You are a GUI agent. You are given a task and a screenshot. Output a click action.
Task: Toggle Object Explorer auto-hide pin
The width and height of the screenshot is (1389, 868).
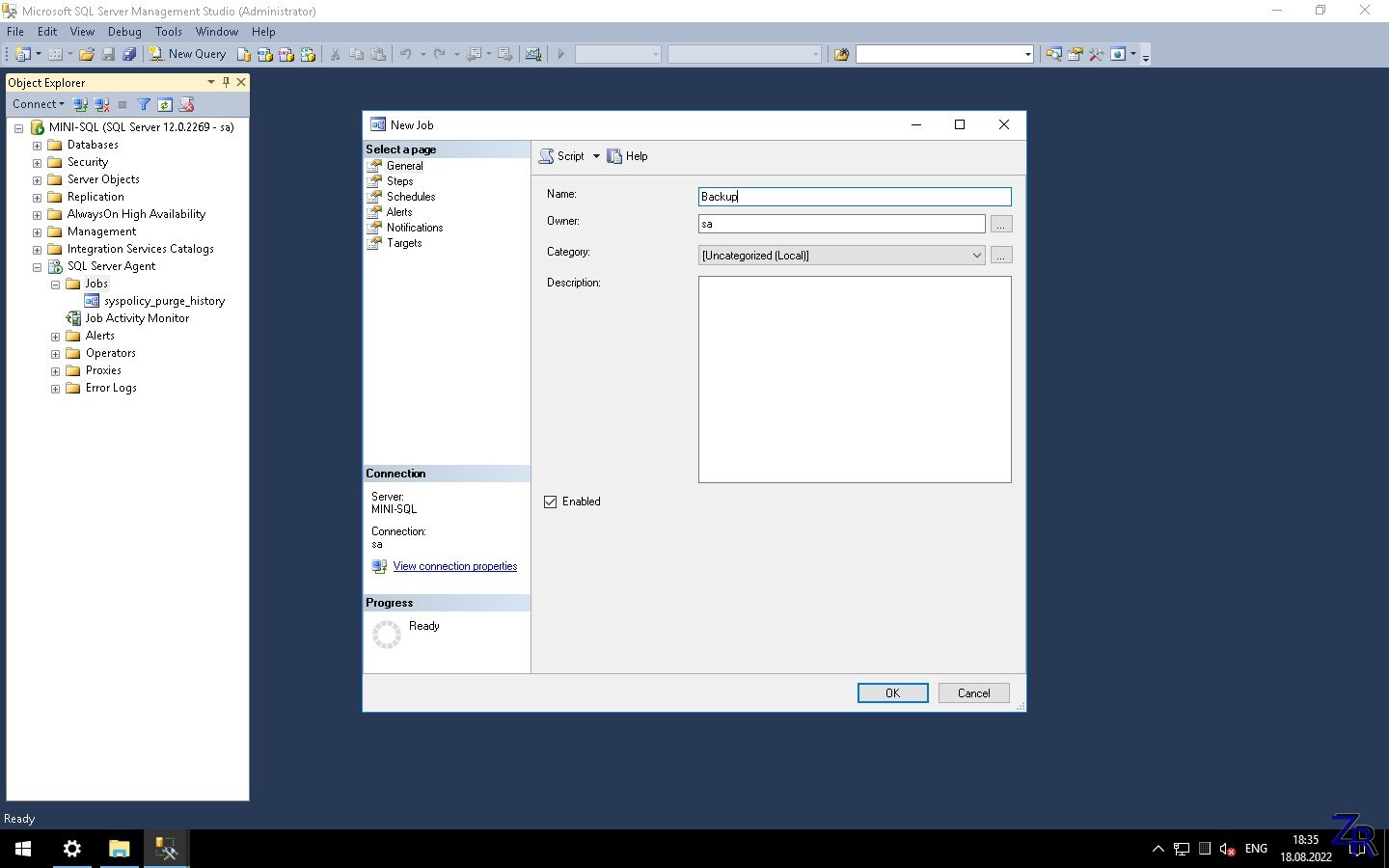[226, 82]
